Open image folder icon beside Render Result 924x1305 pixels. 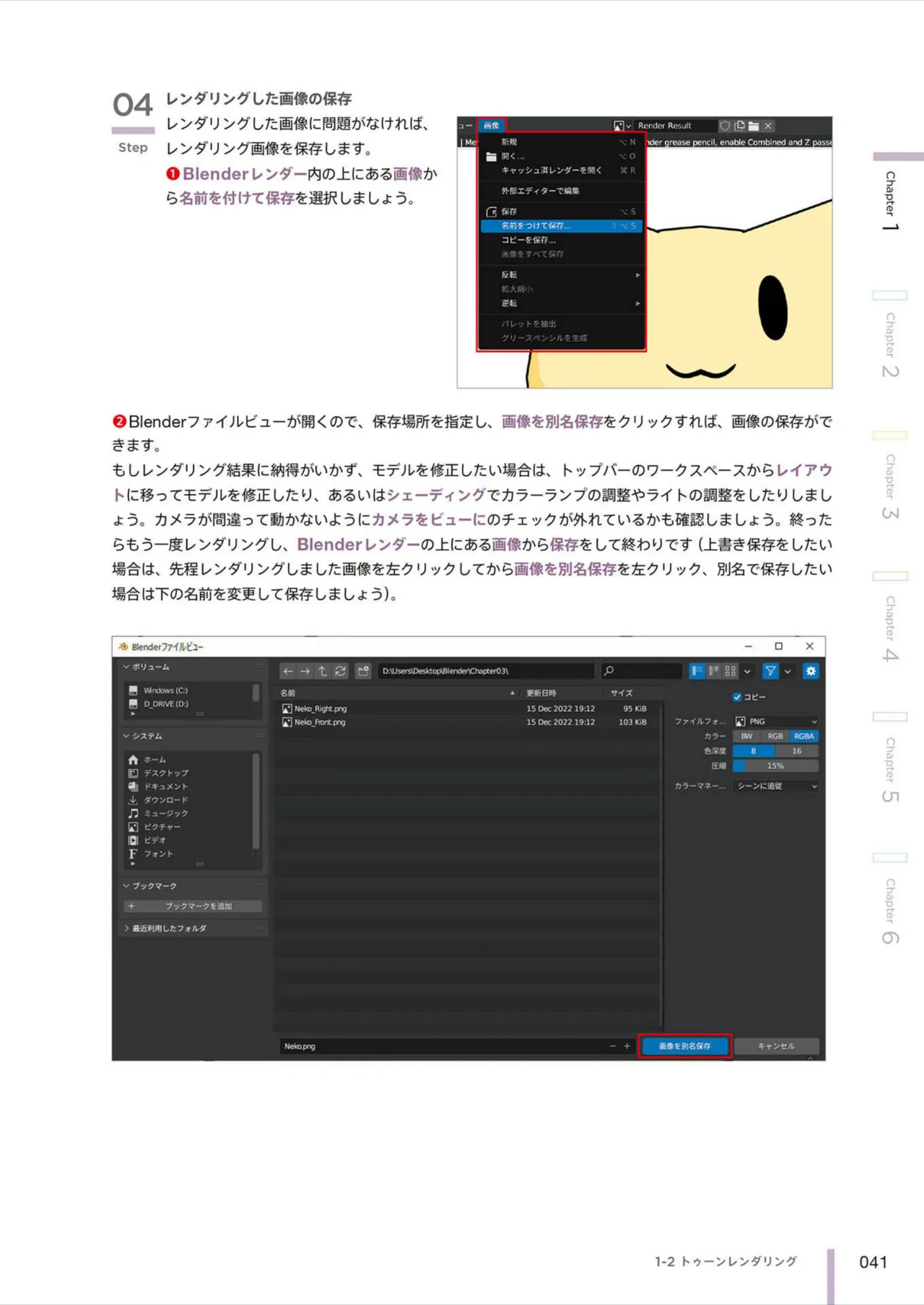coord(754,126)
